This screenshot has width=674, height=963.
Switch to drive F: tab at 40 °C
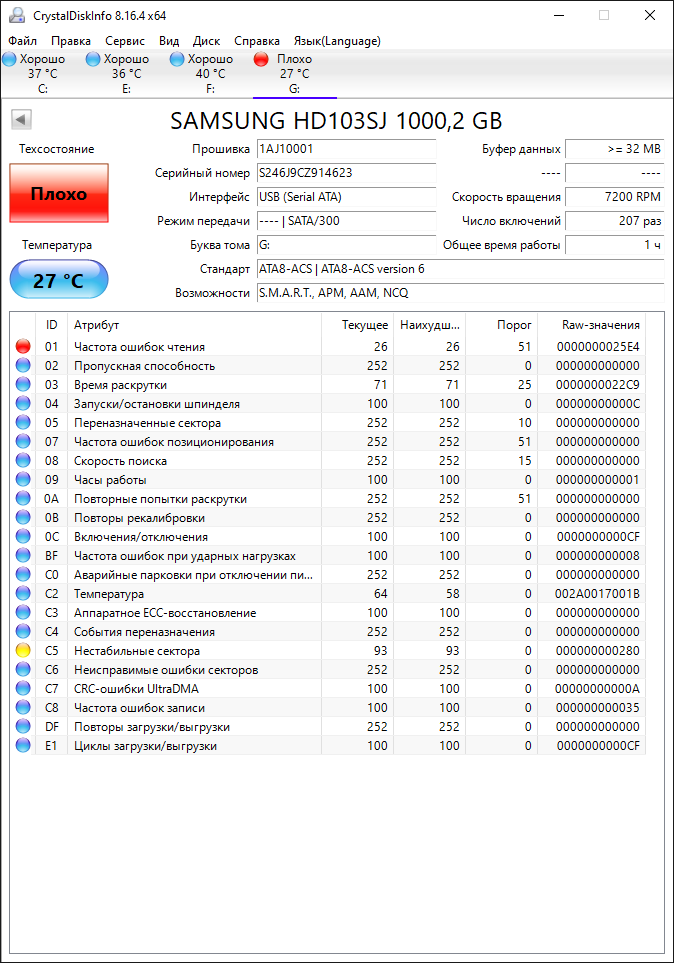click(211, 74)
